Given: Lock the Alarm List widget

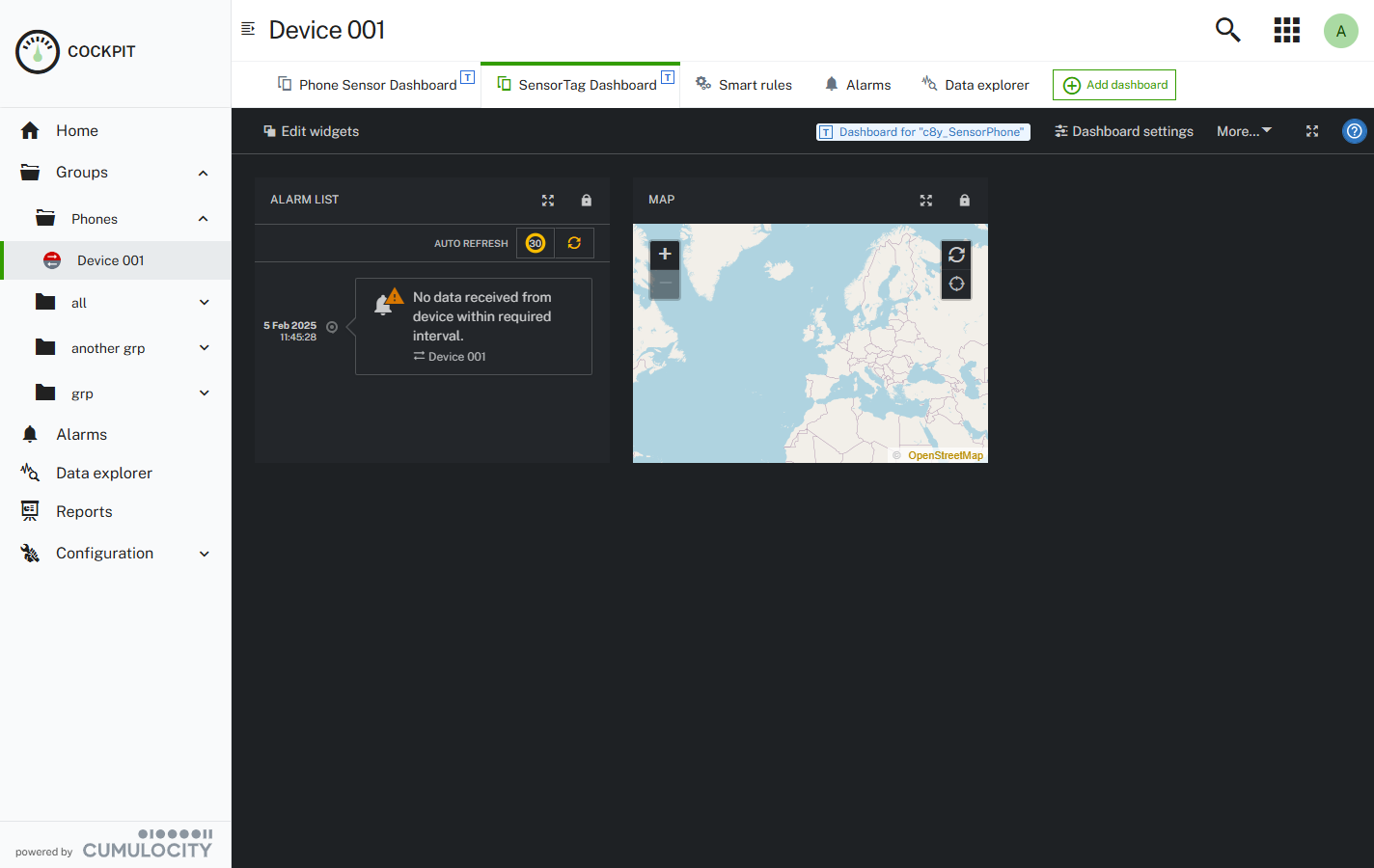Looking at the screenshot, I should click(x=586, y=200).
